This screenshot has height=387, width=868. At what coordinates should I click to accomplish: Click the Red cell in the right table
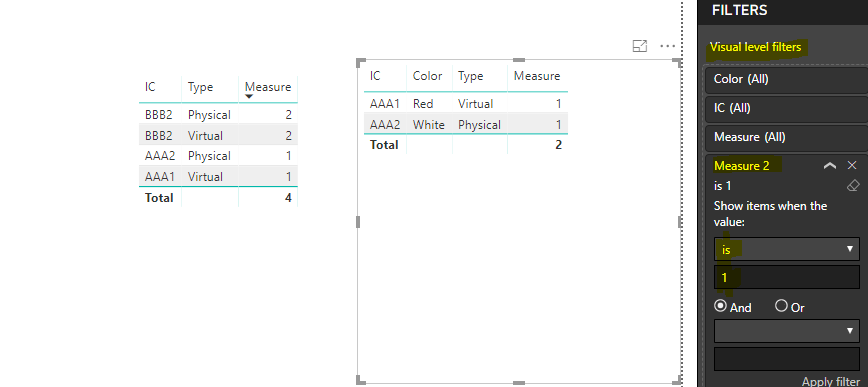pyautogui.click(x=423, y=104)
